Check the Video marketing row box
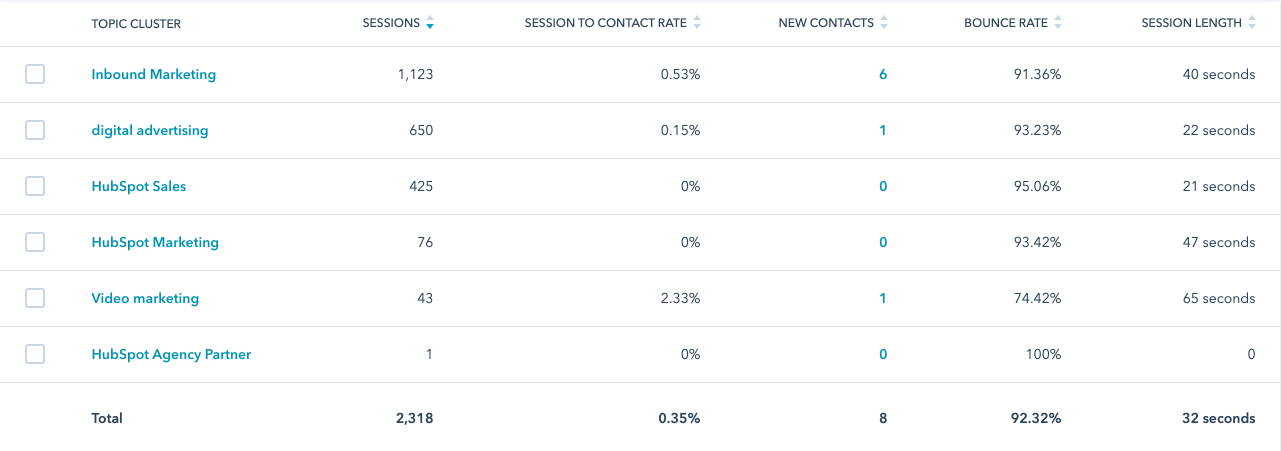1281x451 pixels. click(x=35, y=298)
